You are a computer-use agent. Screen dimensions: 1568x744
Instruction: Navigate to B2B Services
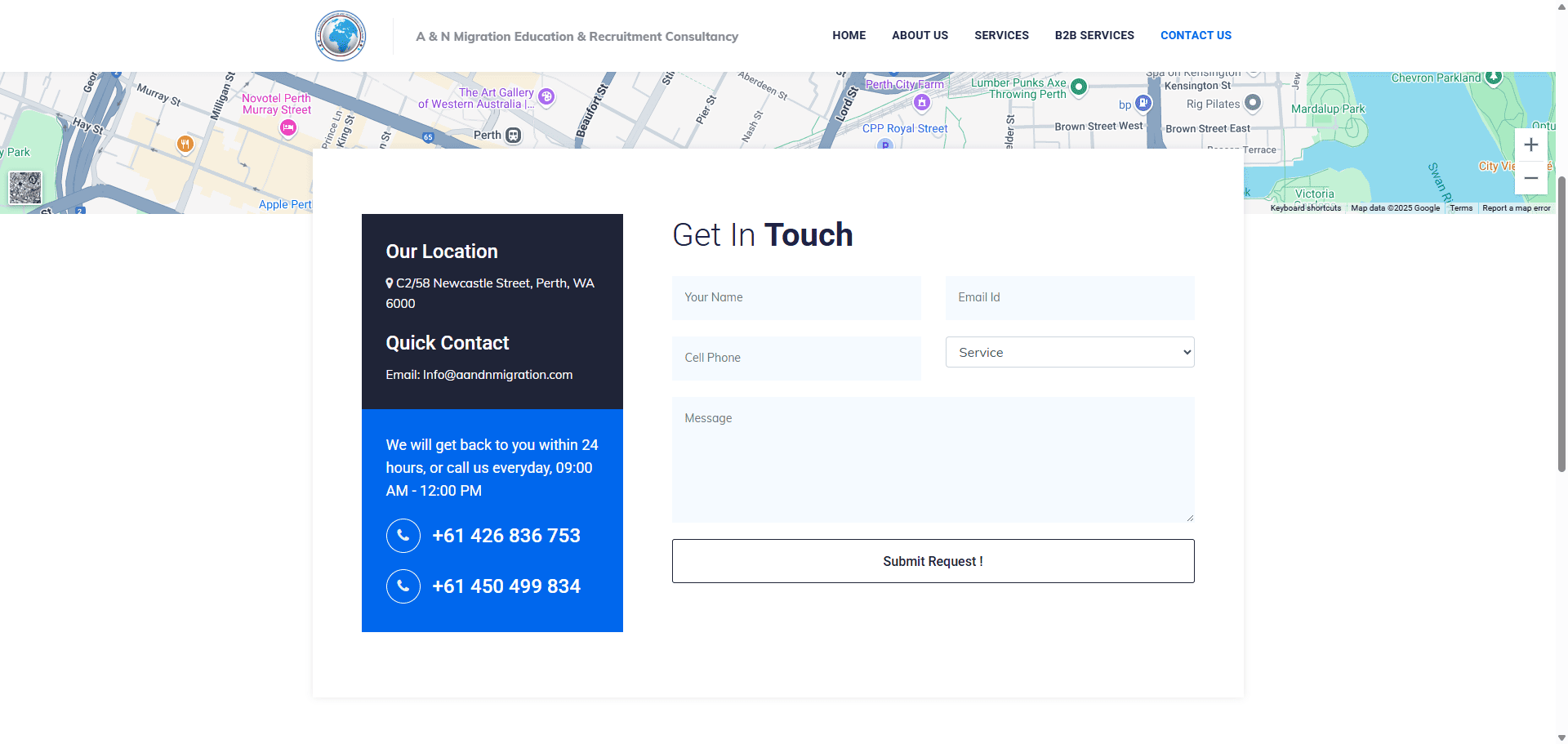point(1094,35)
